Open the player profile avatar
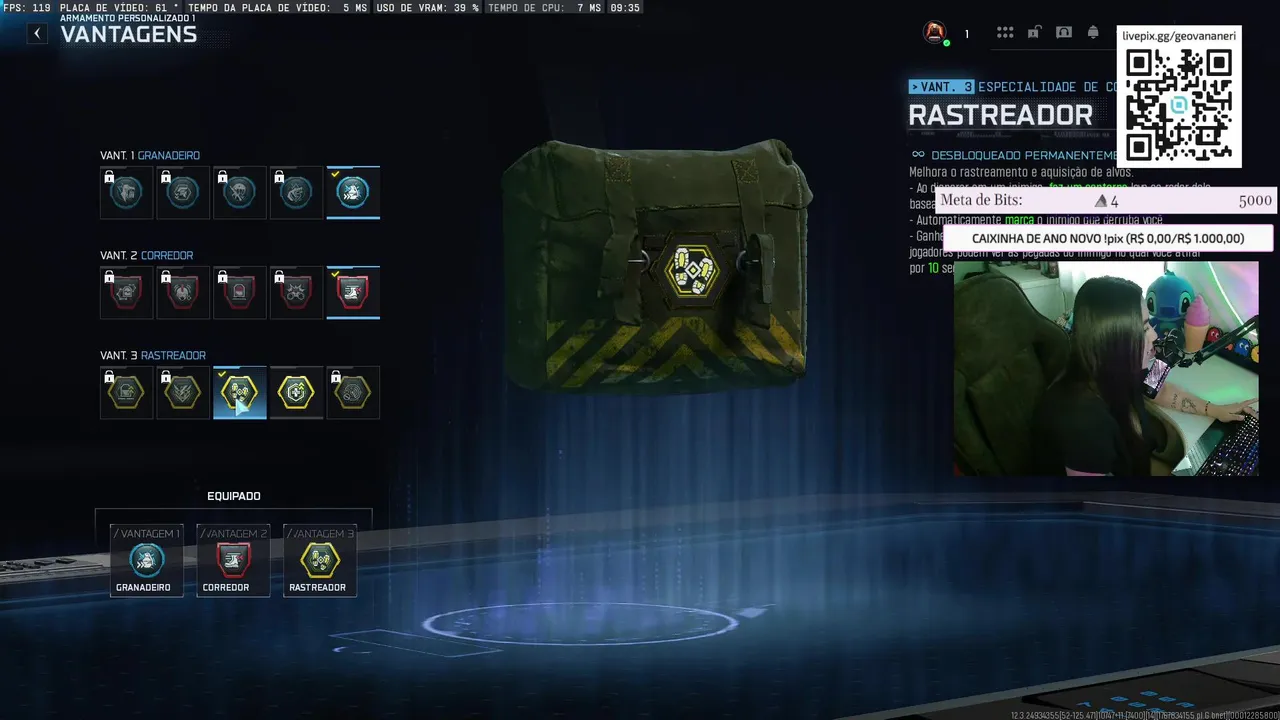This screenshot has width=1280, height=720. pos(935,33)
